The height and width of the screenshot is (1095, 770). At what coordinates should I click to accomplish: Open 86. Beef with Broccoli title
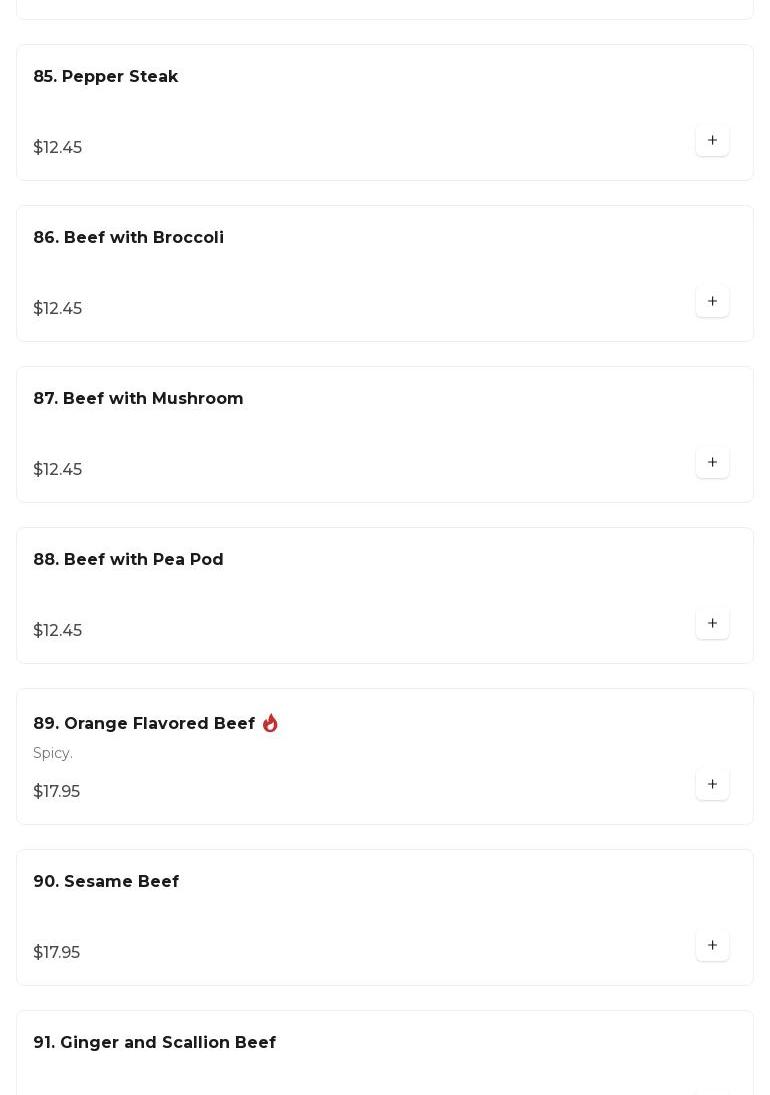128,238
